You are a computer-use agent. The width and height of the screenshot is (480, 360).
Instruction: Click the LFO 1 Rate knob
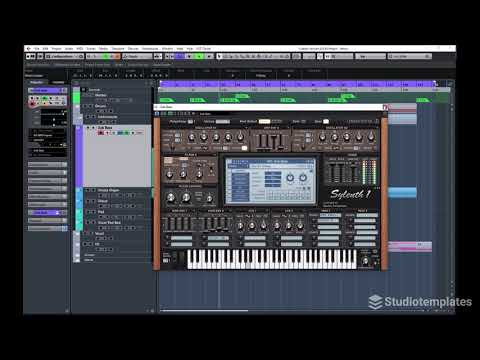coord(240,226)
